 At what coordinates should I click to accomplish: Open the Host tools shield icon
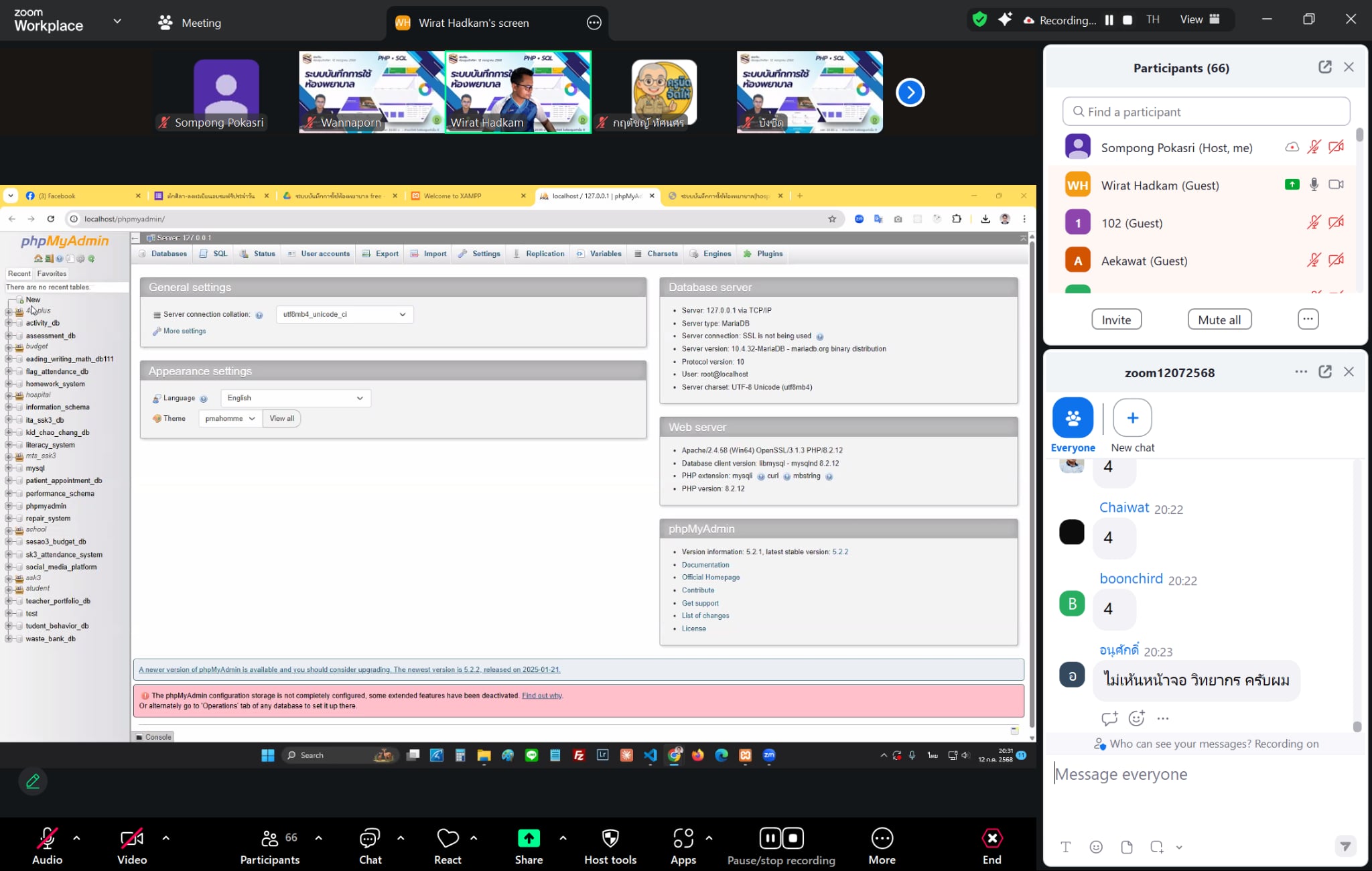coord(610,839)
